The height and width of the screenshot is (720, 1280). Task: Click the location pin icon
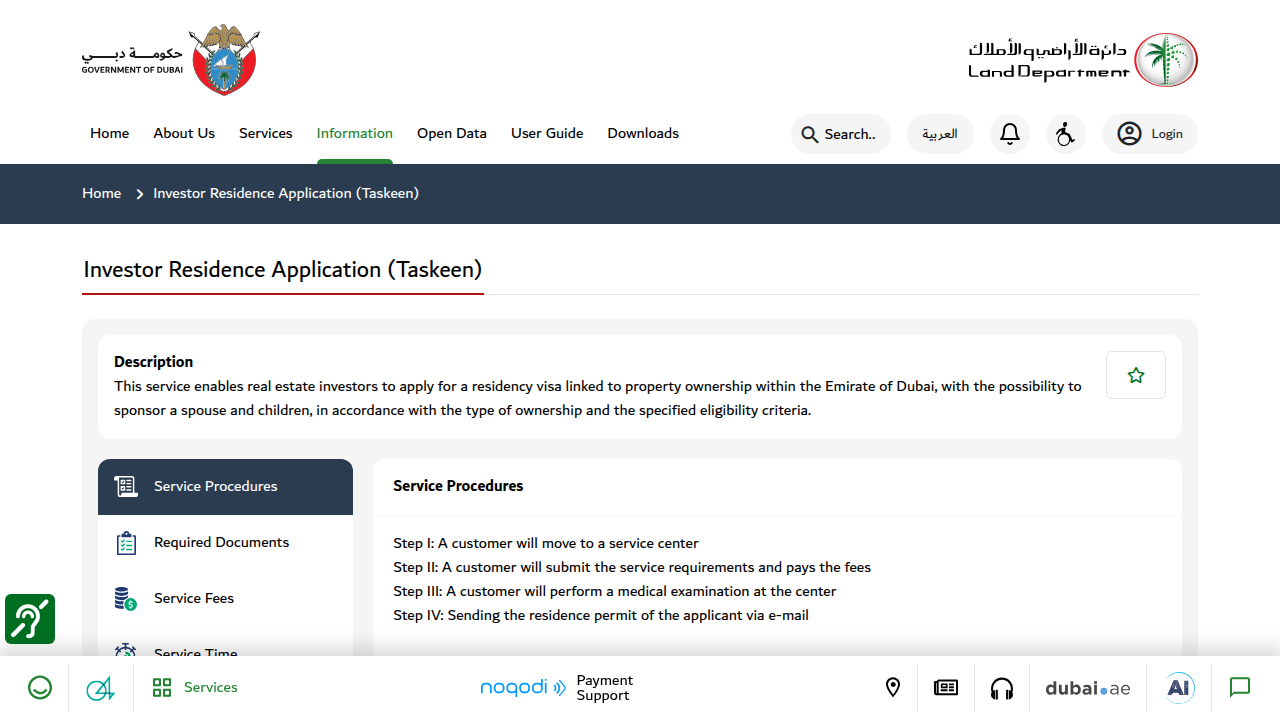pos(893,688)
